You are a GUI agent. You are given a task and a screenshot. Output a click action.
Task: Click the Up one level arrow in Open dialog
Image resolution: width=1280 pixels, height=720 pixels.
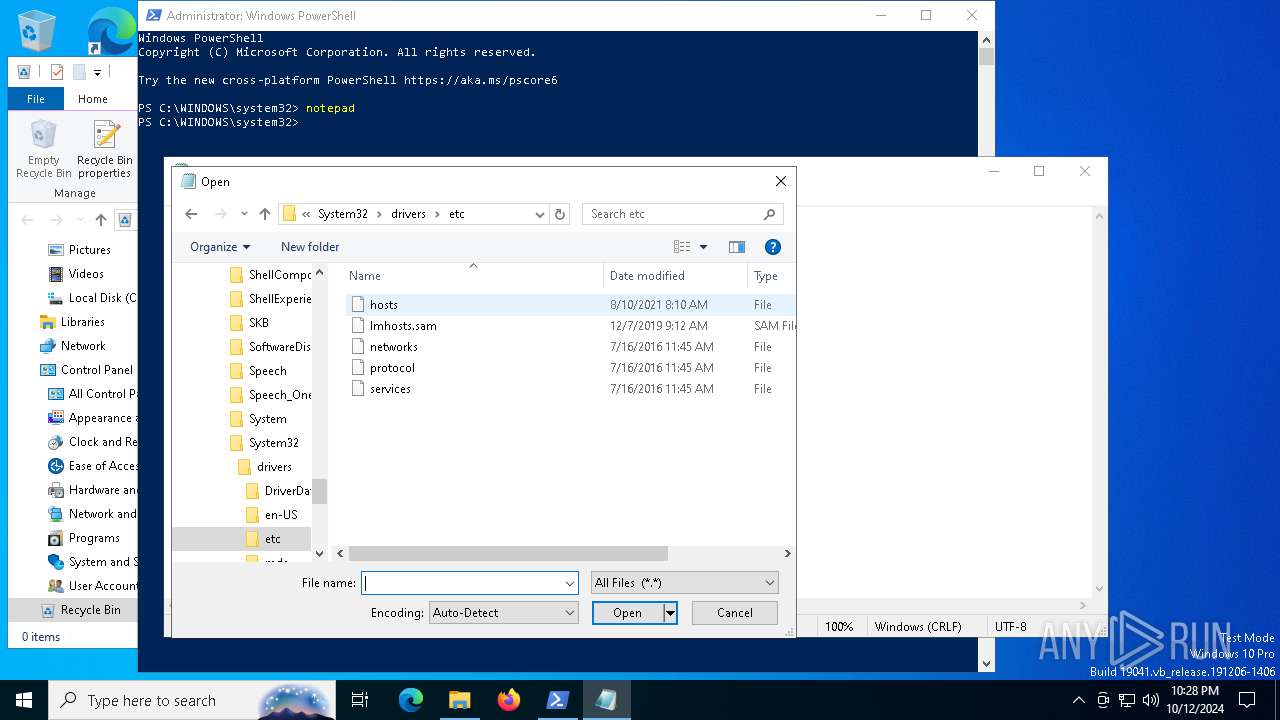(x=265, y=214)
